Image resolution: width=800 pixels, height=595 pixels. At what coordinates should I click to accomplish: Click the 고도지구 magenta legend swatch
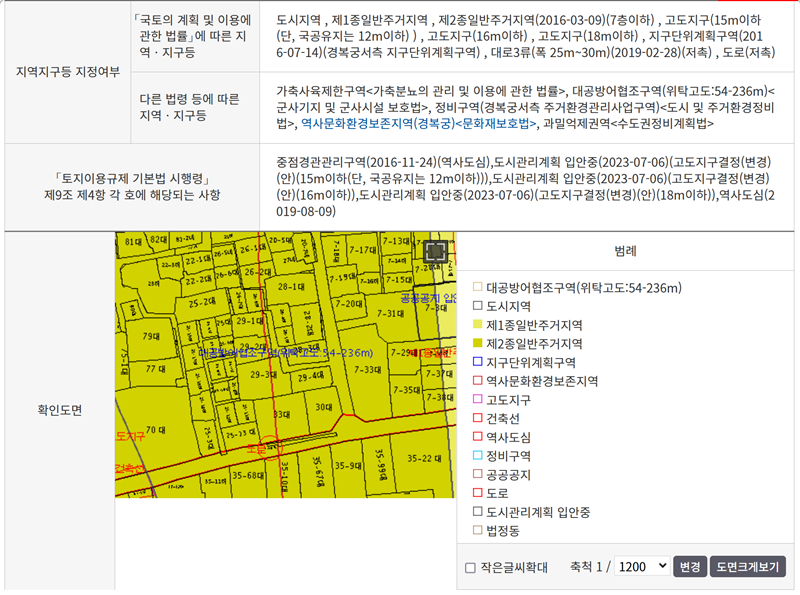coord(478,399)
